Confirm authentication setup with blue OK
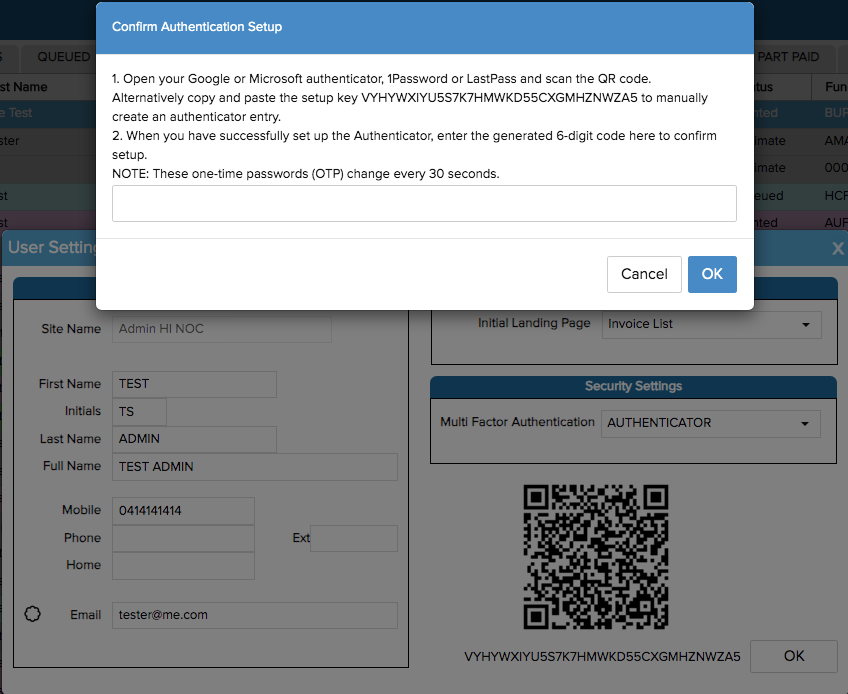The width and height of the screenshot is (848, 694). 712,274
